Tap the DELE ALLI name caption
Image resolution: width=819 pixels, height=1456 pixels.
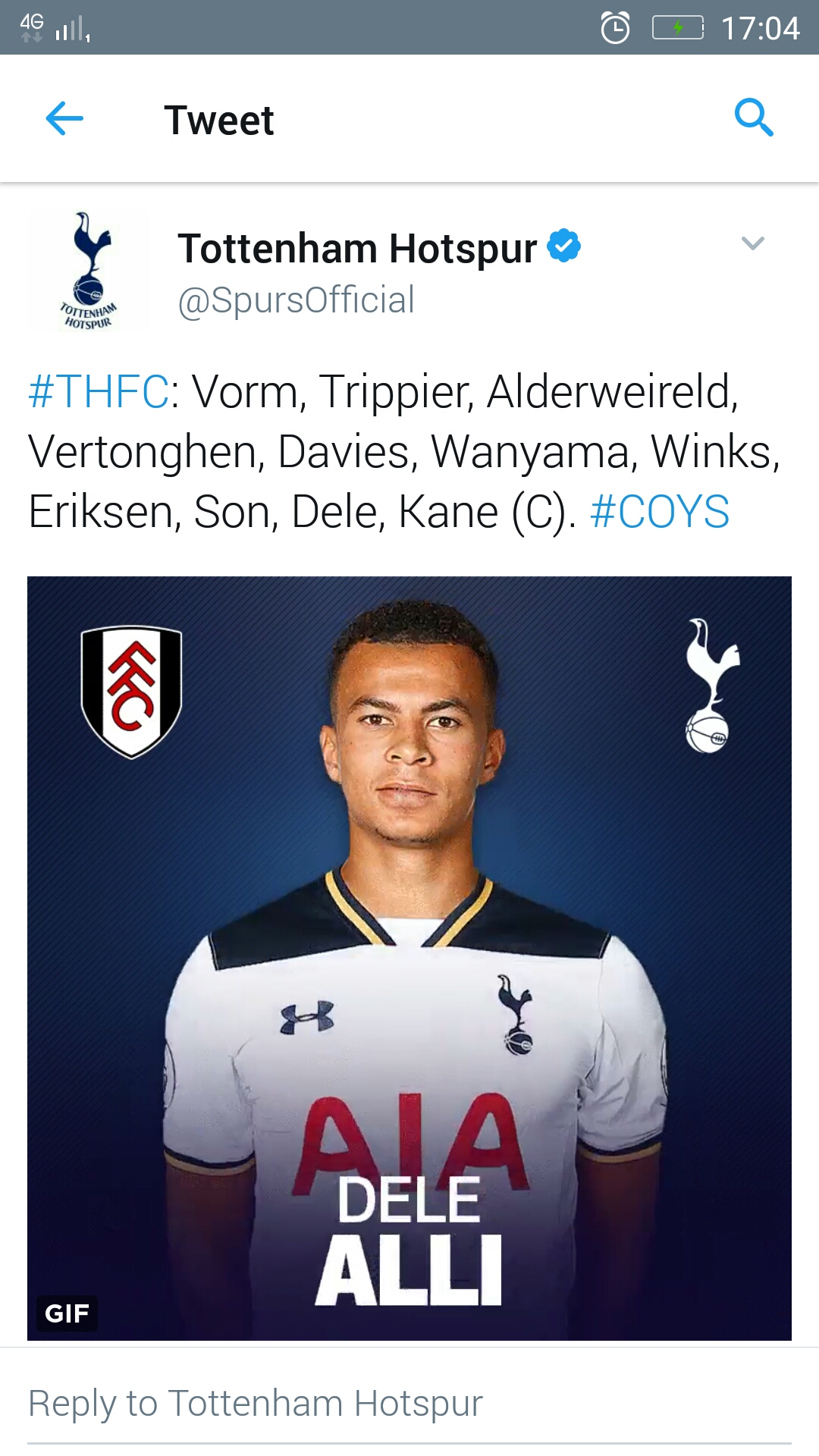pos(409,1241)
